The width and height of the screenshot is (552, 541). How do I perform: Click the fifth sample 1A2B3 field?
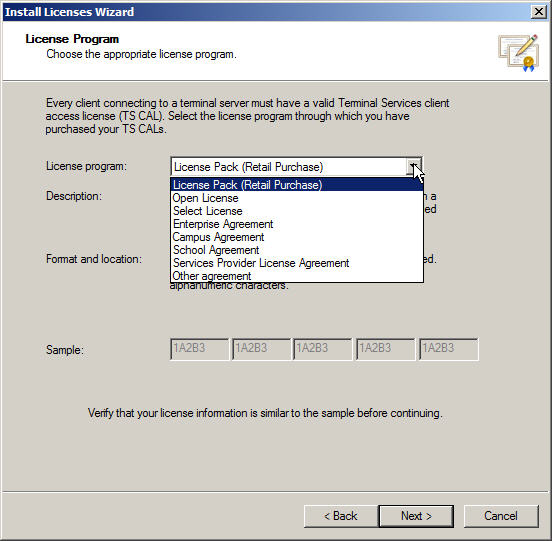tap(448, 349)
